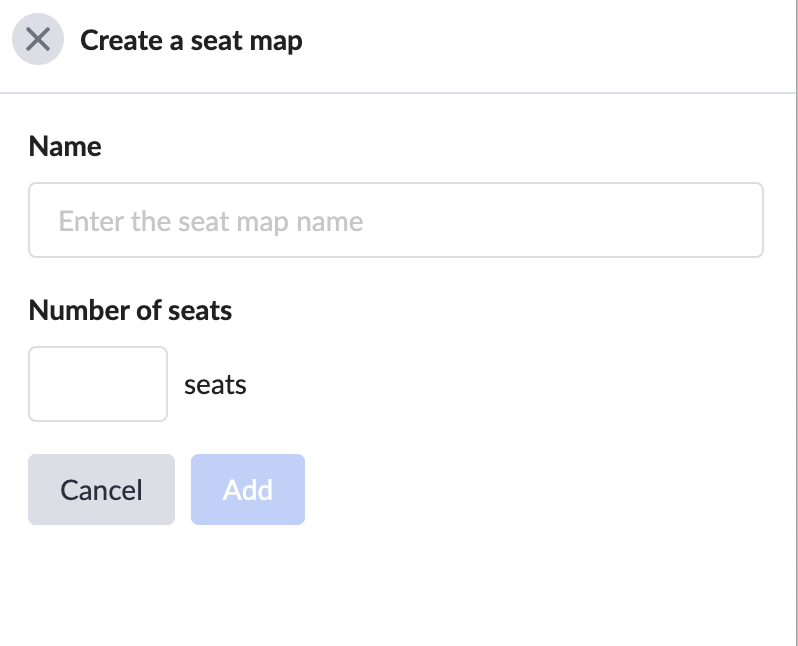Select the number of seats box
The height and width of the screenshot is (646, 798).
(98, 384)
